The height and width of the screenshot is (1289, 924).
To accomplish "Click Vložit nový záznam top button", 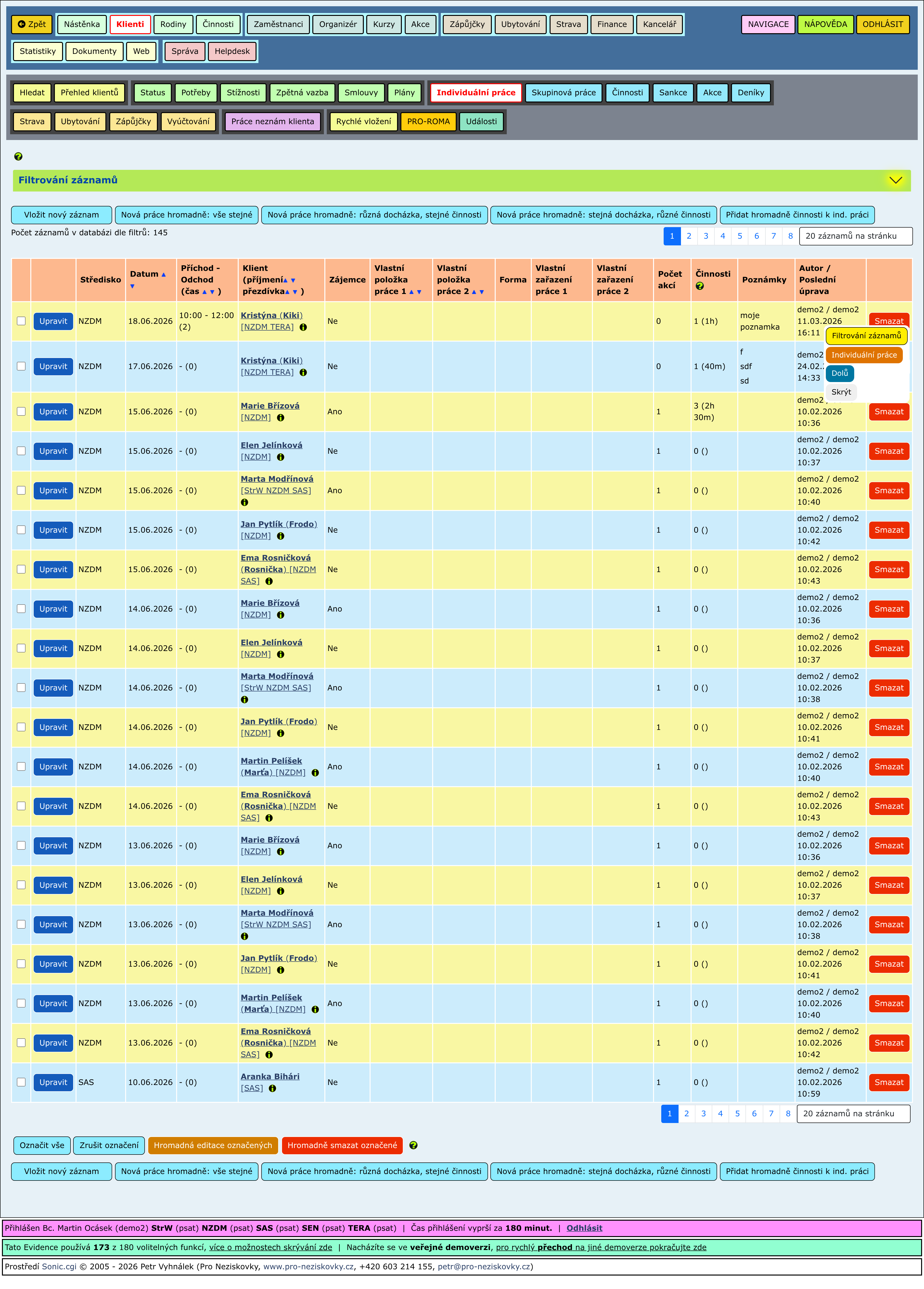I will 61,215.
